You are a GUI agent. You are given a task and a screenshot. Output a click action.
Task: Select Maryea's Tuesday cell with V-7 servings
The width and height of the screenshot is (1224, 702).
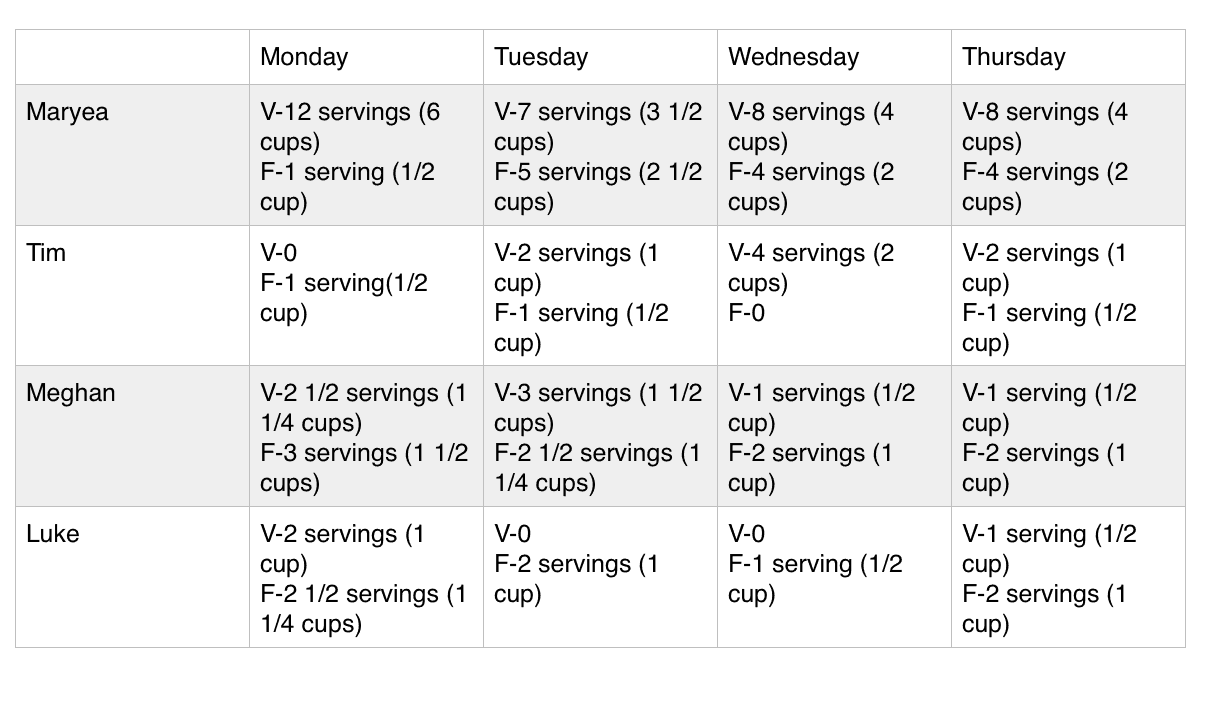point(600,155)
